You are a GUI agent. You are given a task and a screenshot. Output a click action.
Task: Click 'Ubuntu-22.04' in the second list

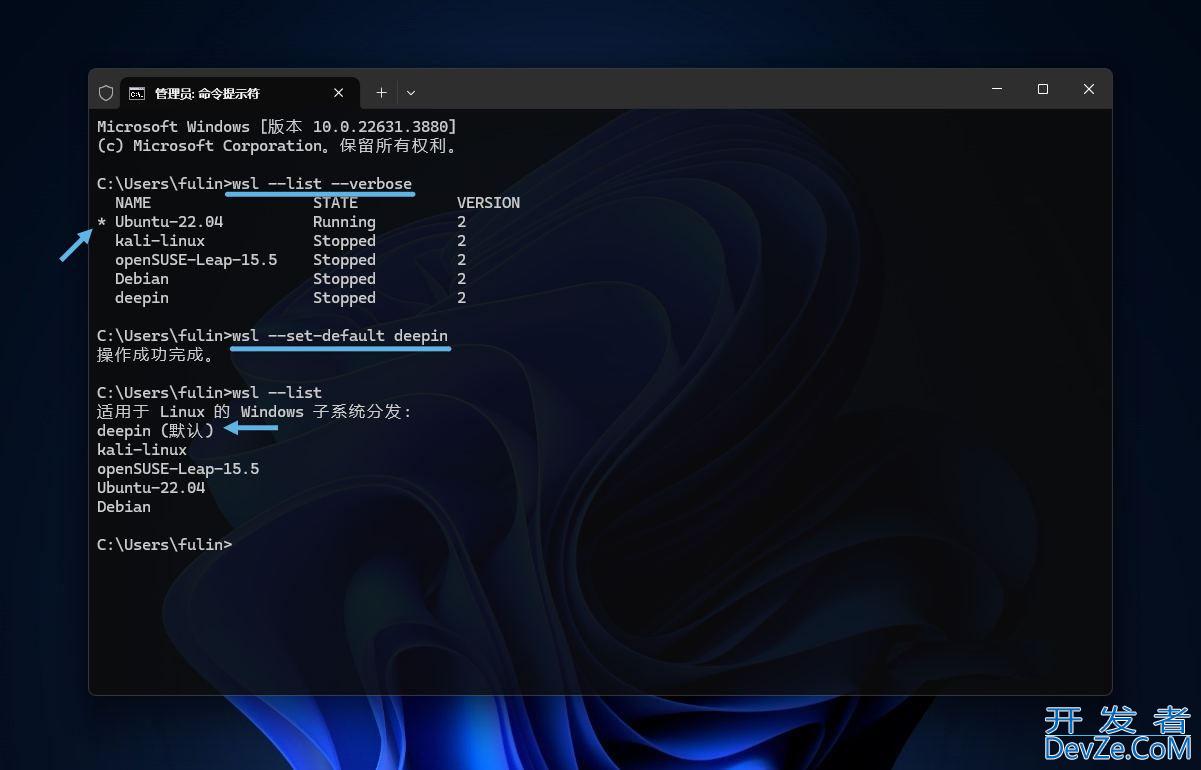151,488
